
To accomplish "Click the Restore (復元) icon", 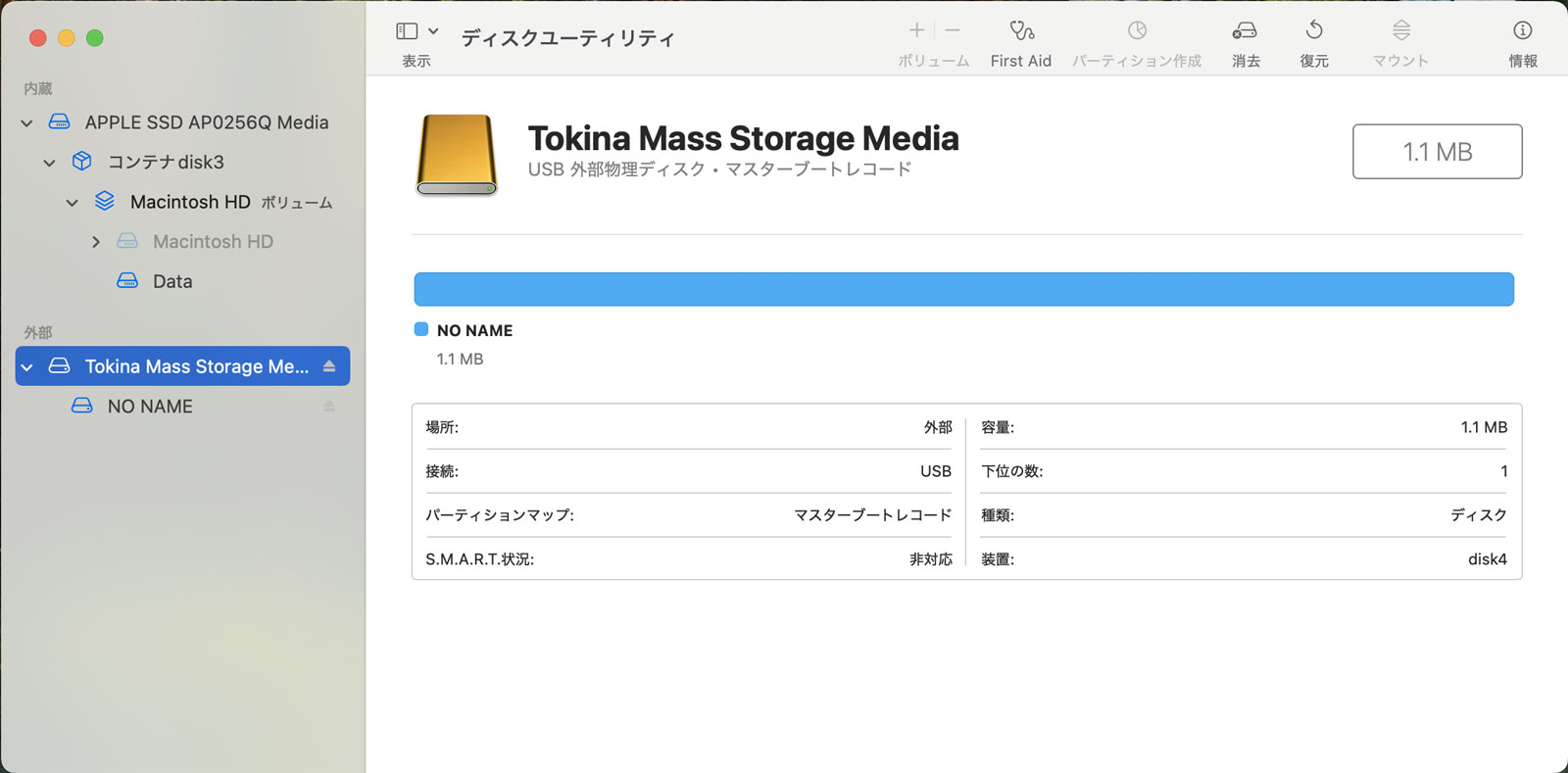I will (x=1314, y=31).
